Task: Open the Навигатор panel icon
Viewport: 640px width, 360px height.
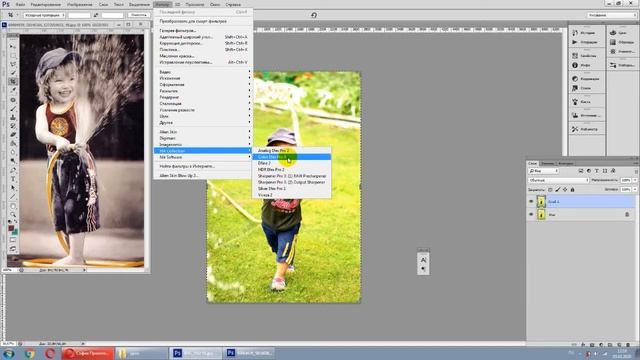Action: click(575, 129)
